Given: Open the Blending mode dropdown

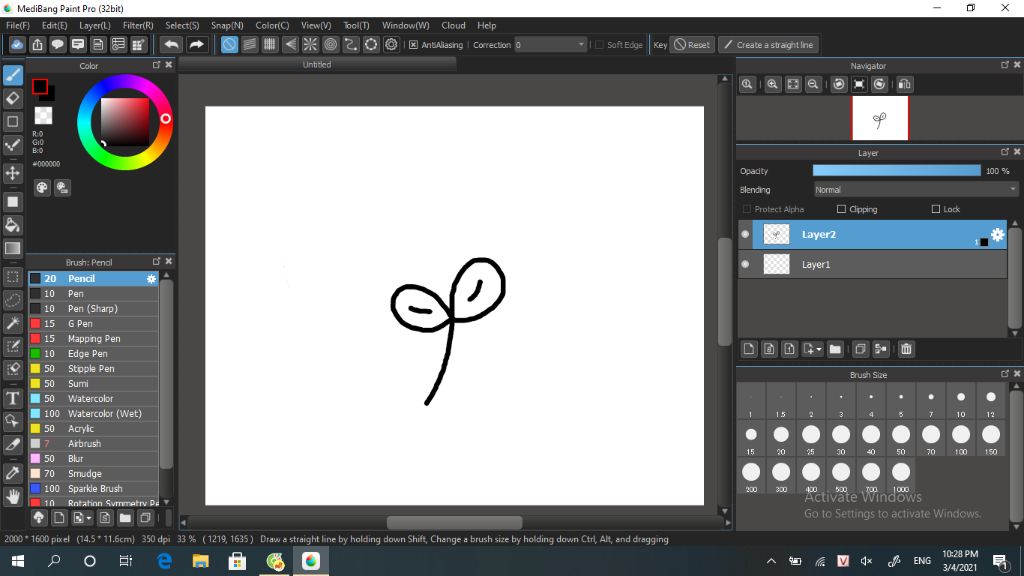Looking at the screenshot, I should (916, 190).
